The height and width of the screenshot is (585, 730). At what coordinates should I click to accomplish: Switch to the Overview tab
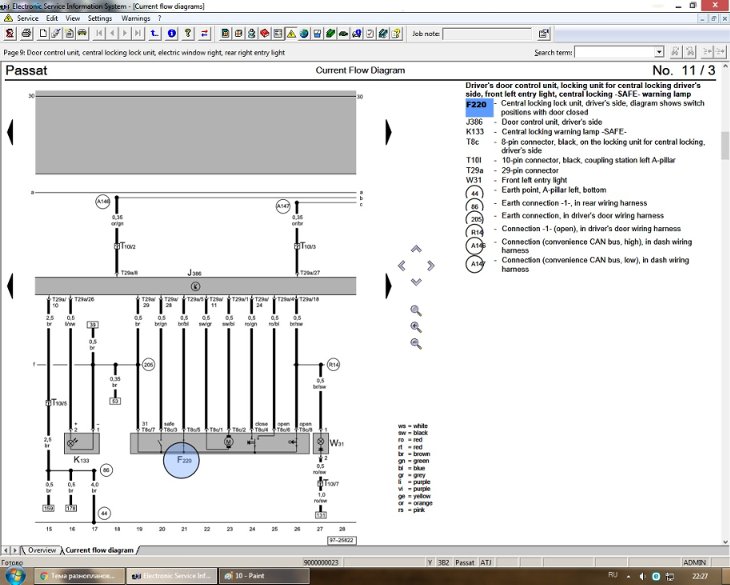coord(42,550)
